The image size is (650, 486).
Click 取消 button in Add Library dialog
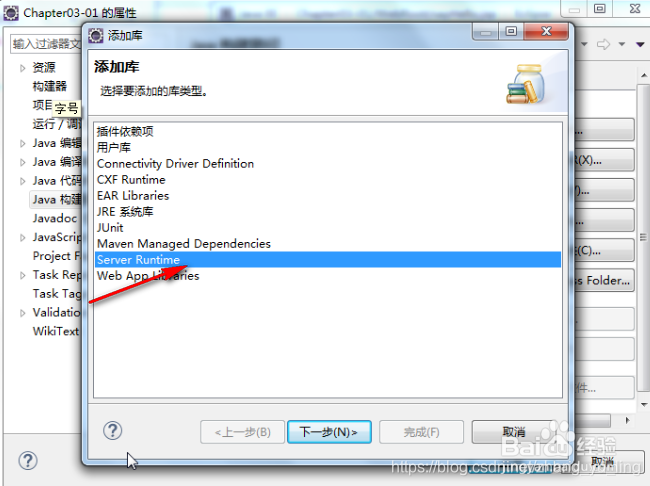[x=514, y=432]
